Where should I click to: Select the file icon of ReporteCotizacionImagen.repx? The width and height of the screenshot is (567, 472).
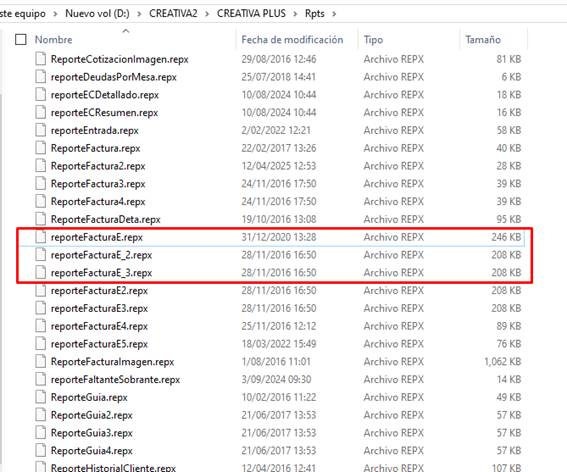(x=40, y=59)
